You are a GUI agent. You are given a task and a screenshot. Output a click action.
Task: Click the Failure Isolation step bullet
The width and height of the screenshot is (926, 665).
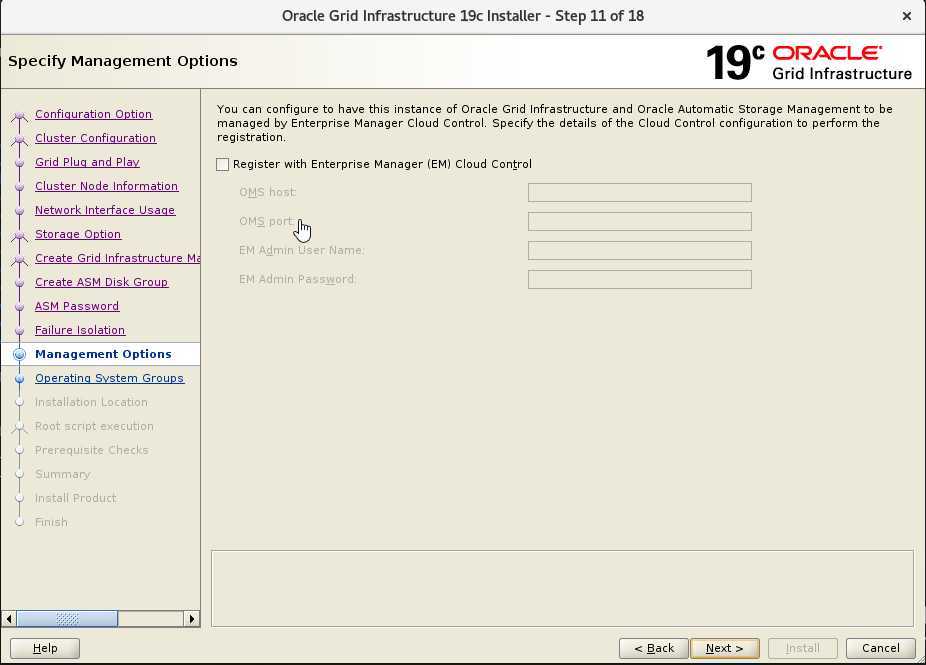pyautogui.click(x=19, y=331)
